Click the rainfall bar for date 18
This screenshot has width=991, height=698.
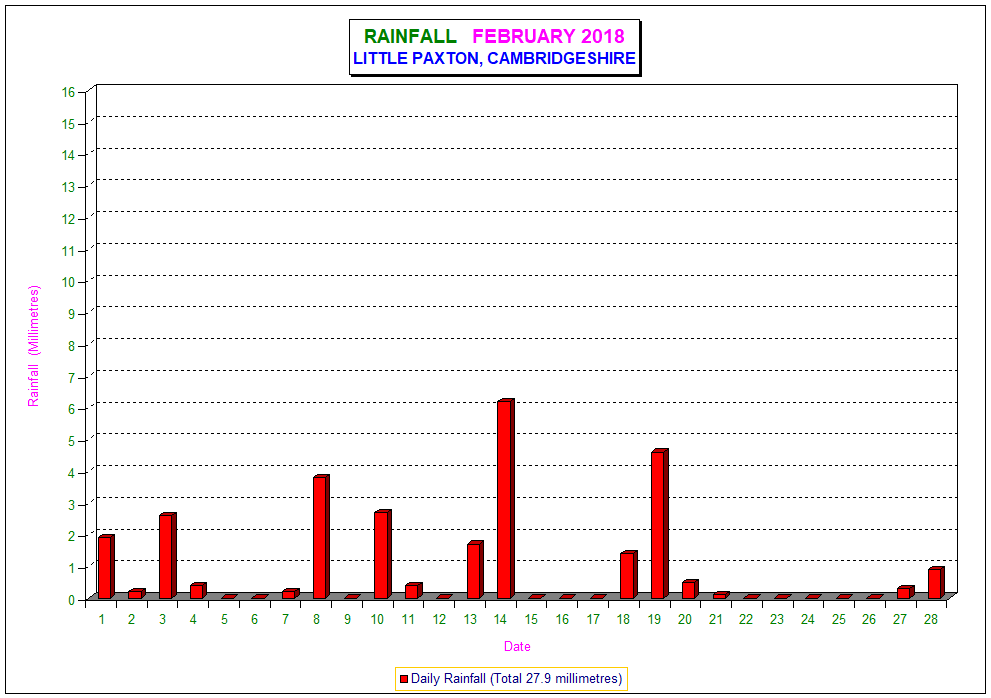click(628, 575)
